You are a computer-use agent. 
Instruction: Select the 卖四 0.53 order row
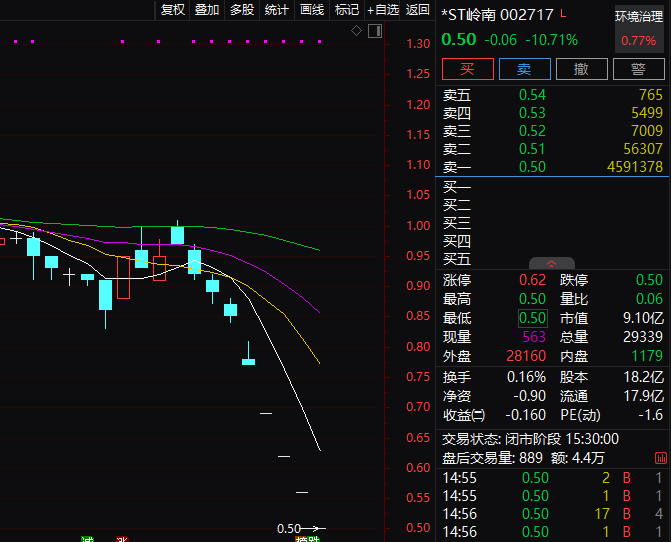pyautogui.click(x=552, y=113)
